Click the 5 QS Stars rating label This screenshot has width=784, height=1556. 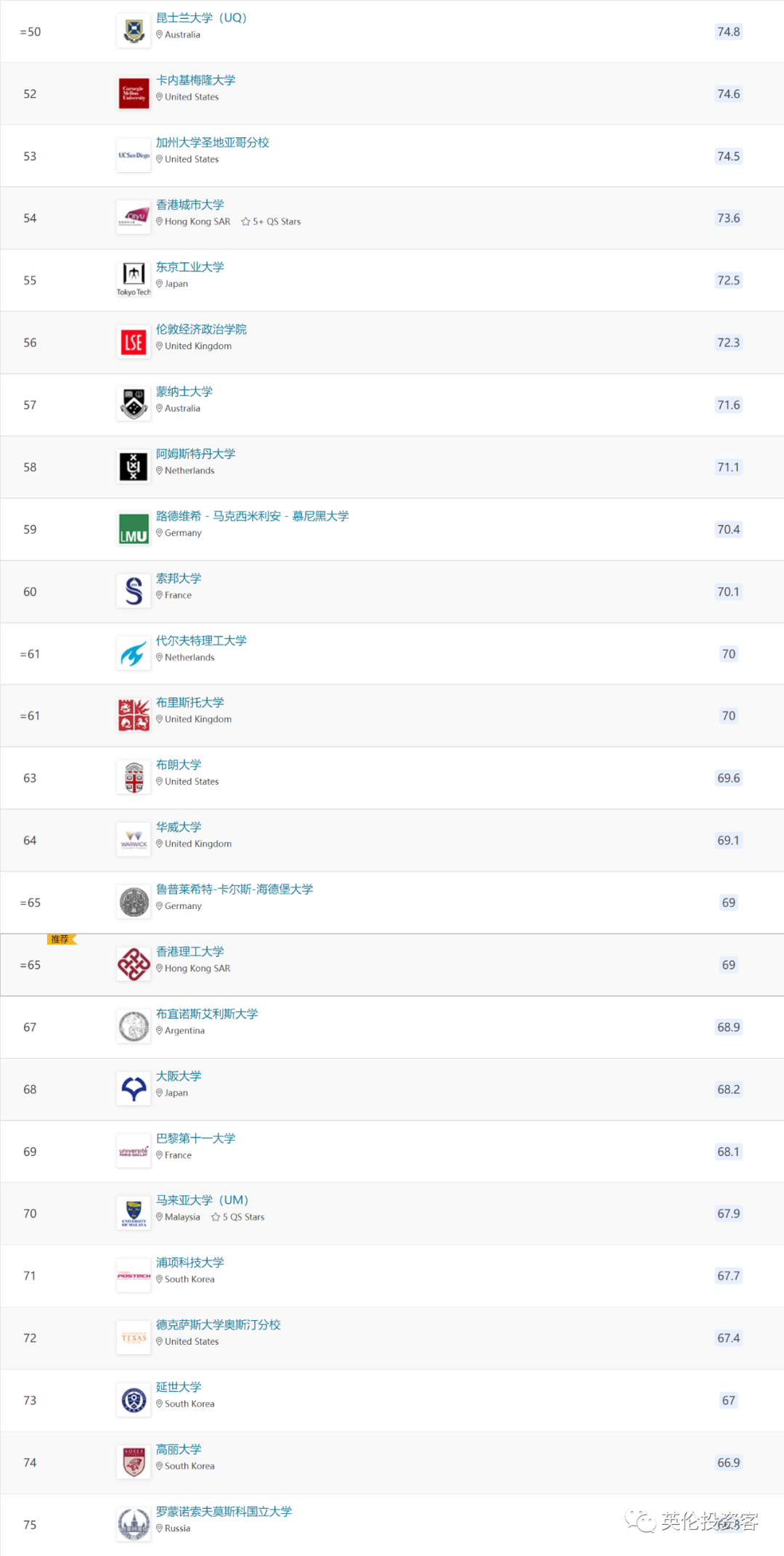[238, 1217]
